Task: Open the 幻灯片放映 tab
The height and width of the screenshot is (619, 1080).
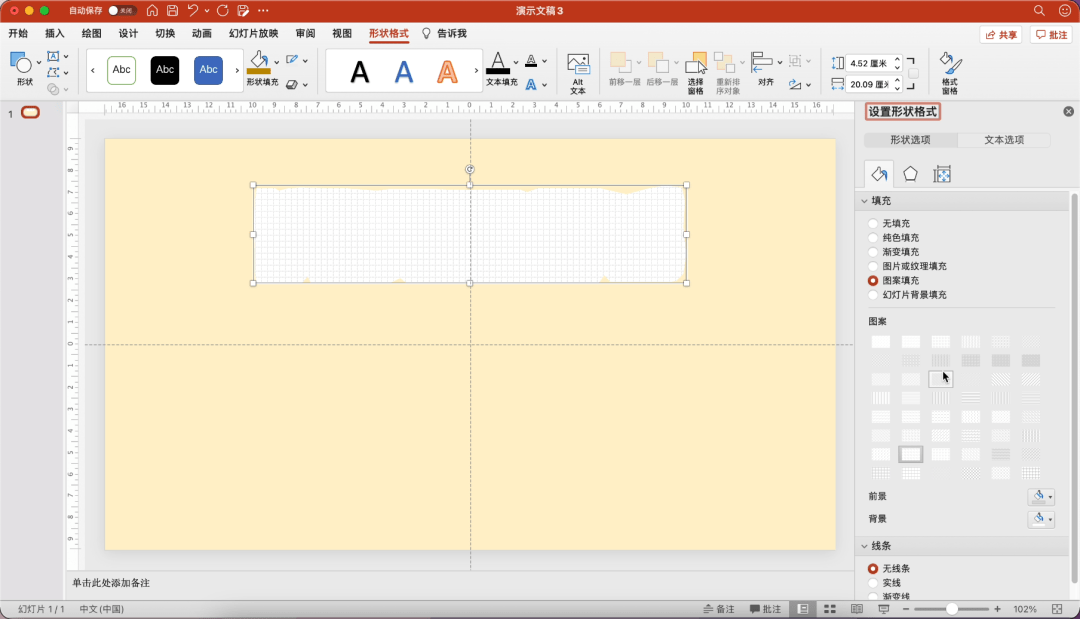Action: [253, 33]
